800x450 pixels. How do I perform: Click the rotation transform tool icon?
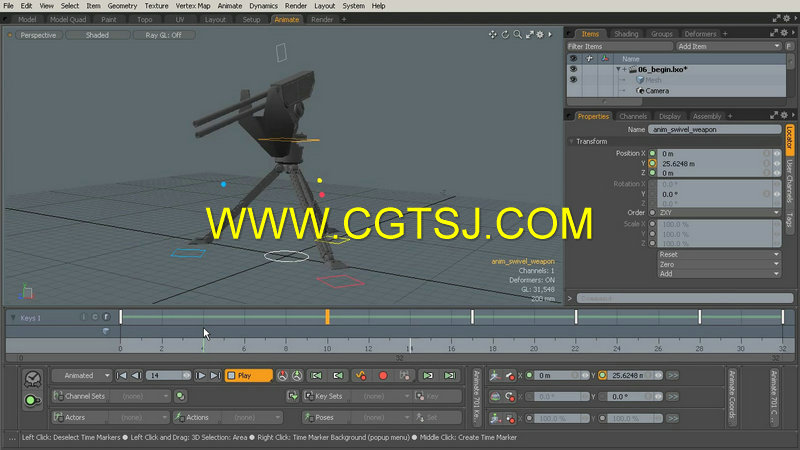click(495, 396)
